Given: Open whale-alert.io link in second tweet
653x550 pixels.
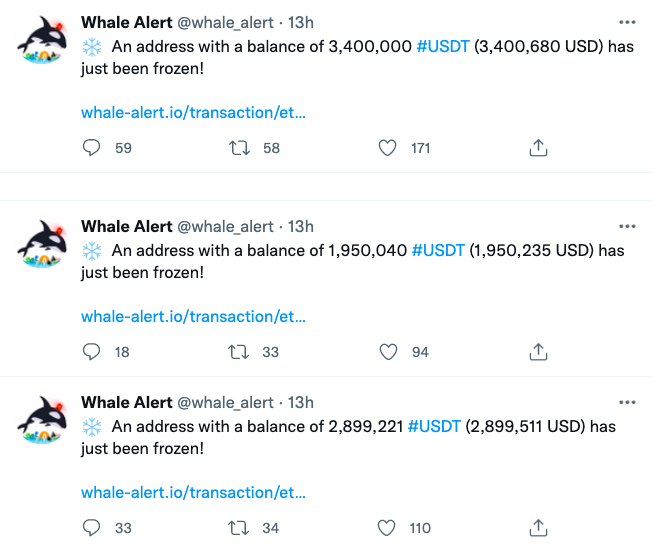Looking at the screenshot, I should coord(193,316).
